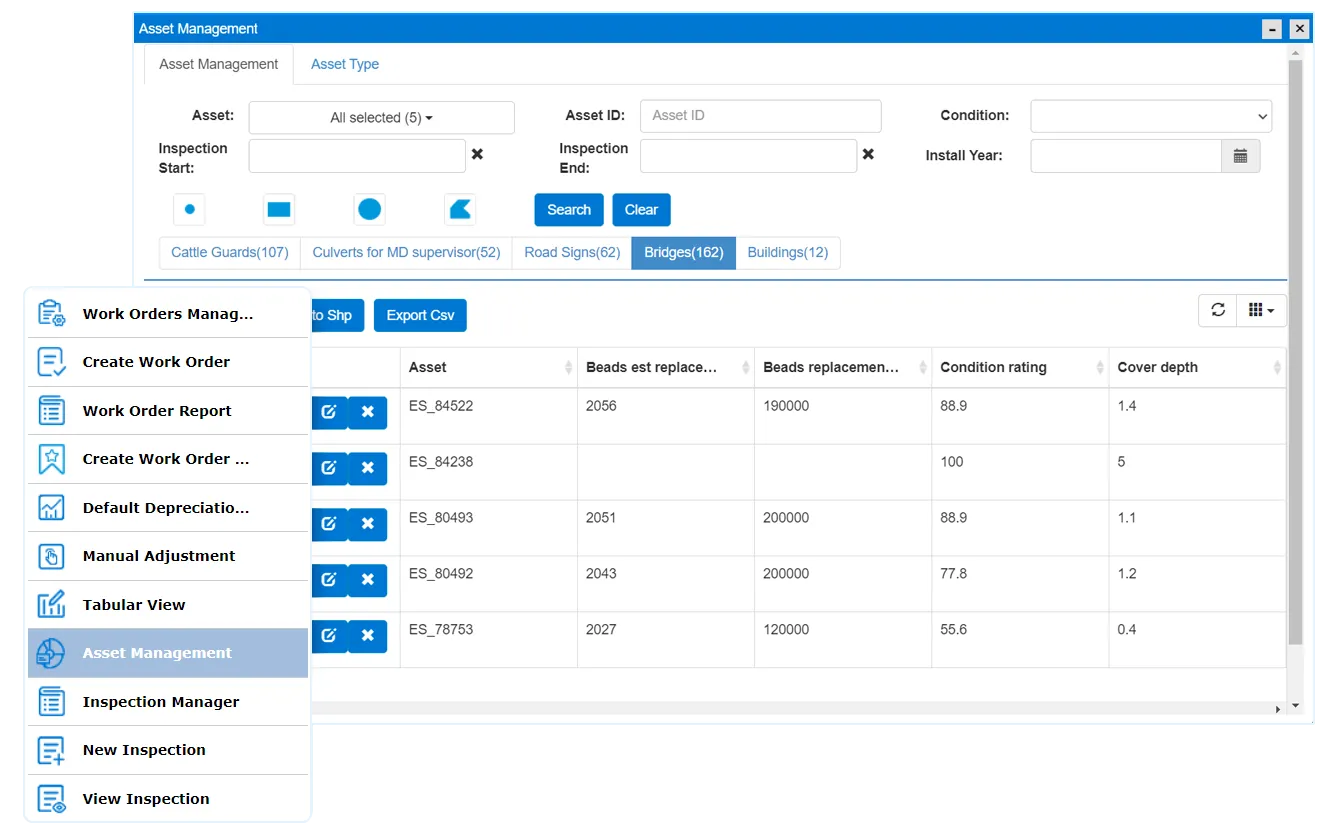
Task: Sort by the Asset column header
Action: coord(489,367)
